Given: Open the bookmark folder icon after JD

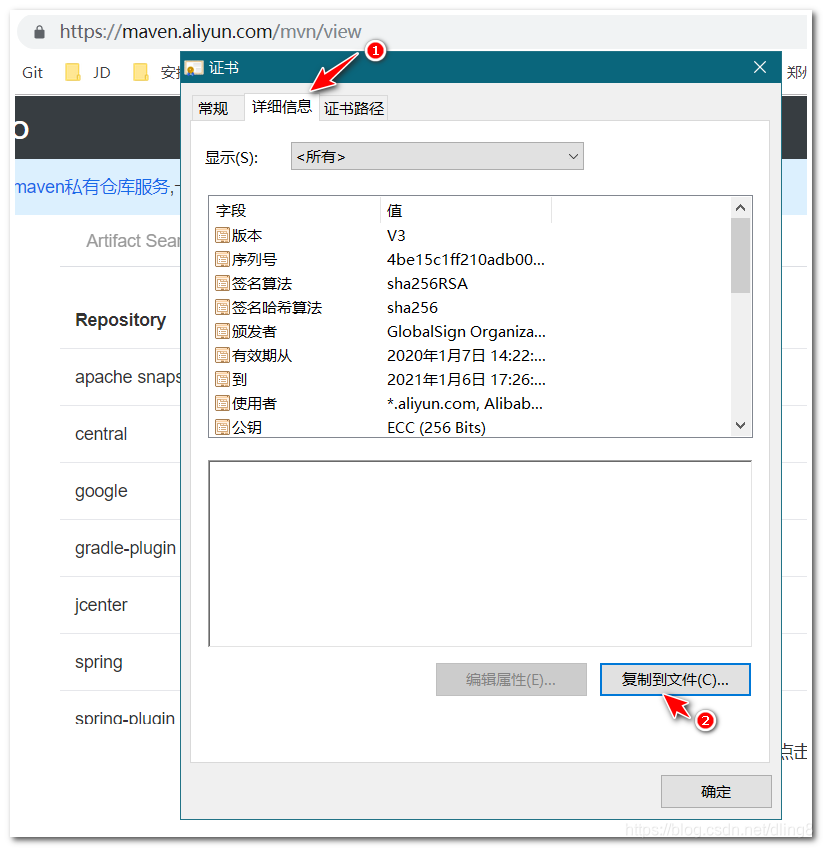Looking at the screenshot, I should point(141,72).
